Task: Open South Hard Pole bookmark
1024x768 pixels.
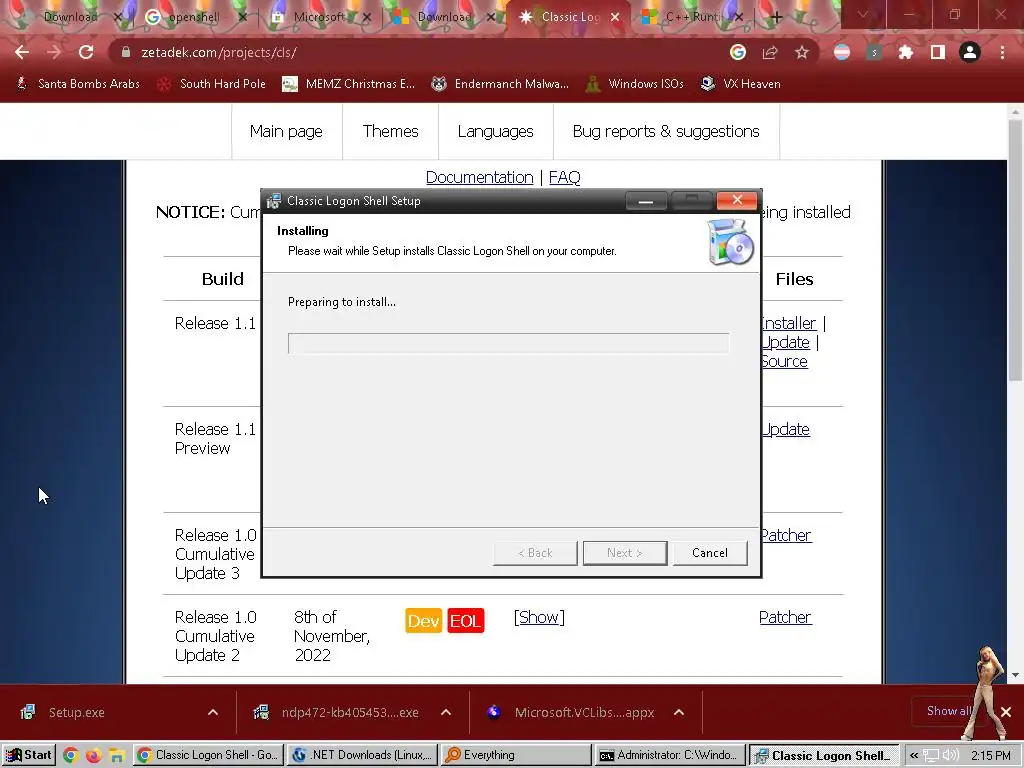Action: coord(212,84)
